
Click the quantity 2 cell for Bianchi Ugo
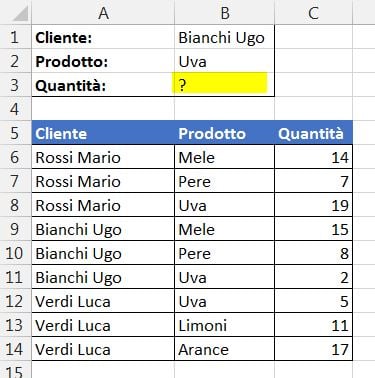coord(313,277)
